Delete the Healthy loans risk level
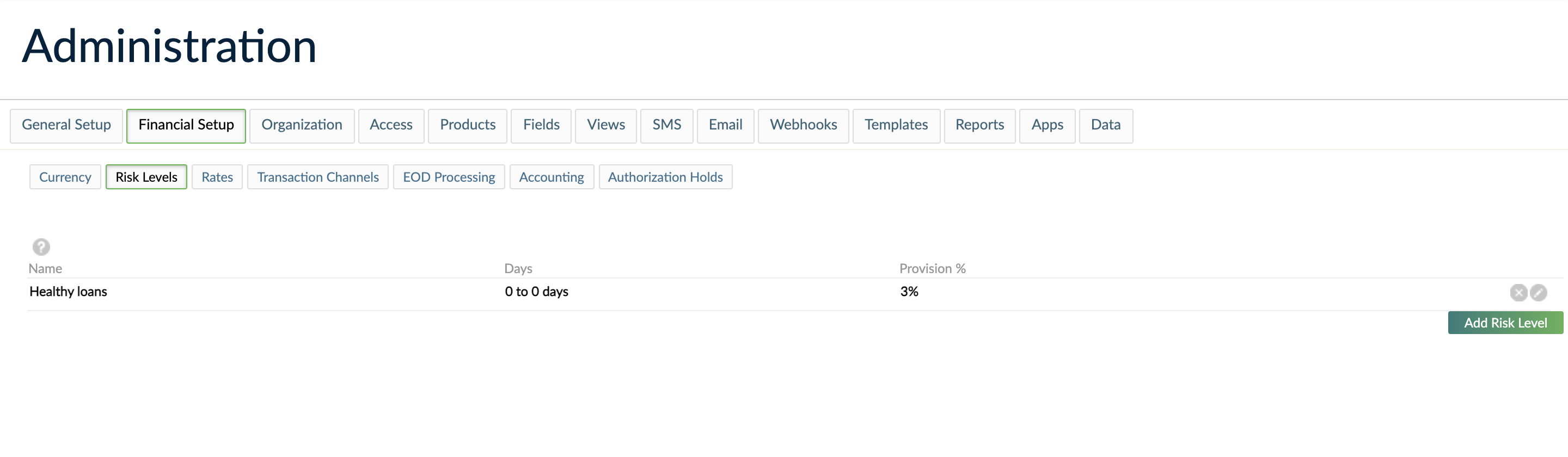Viewport: 1568px width, 457px height. click(1518, 293)
